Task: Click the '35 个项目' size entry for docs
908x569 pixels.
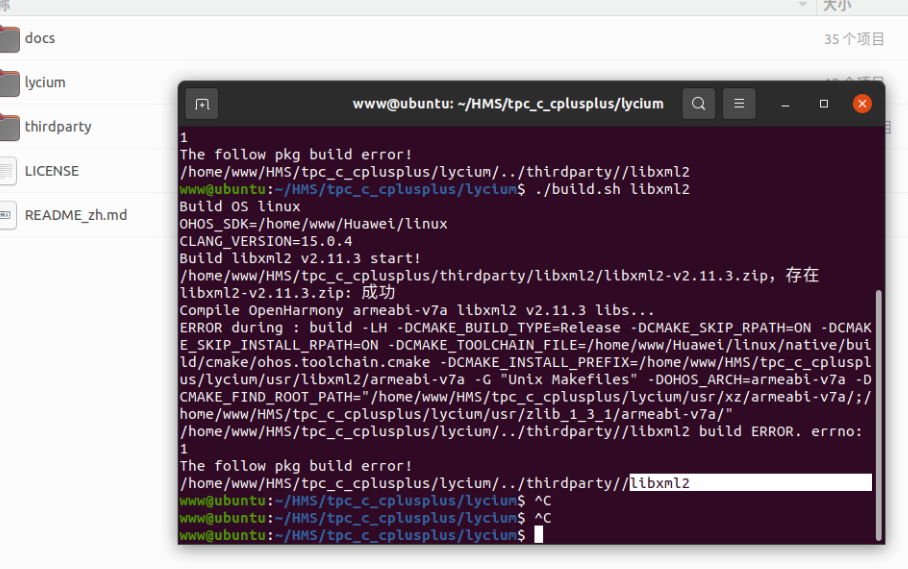Action: click(854, 39)
